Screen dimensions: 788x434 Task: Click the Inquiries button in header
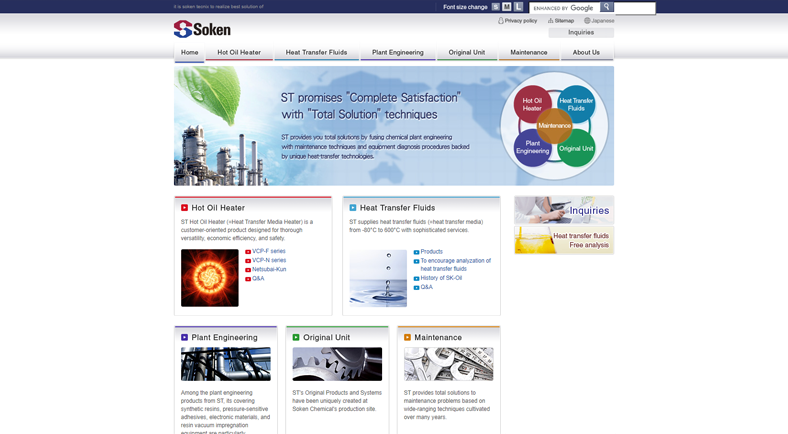(x=581, y=33)
